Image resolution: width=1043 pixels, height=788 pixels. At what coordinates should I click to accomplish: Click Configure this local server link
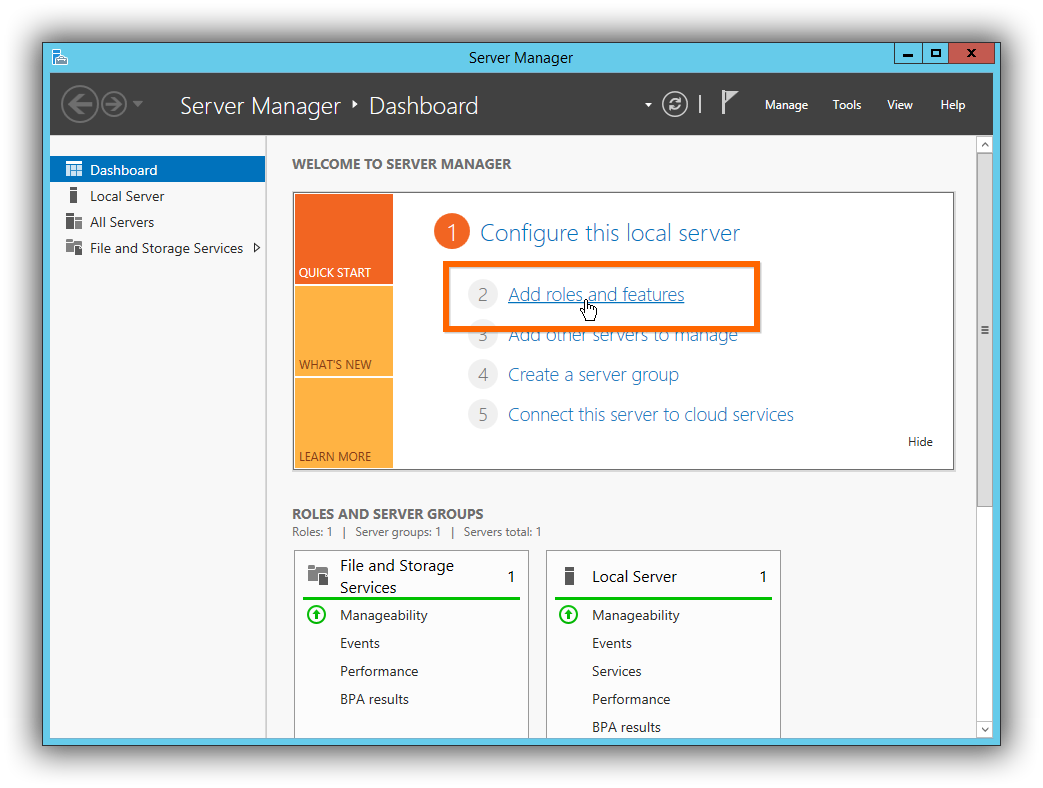(x=609, y=233)
